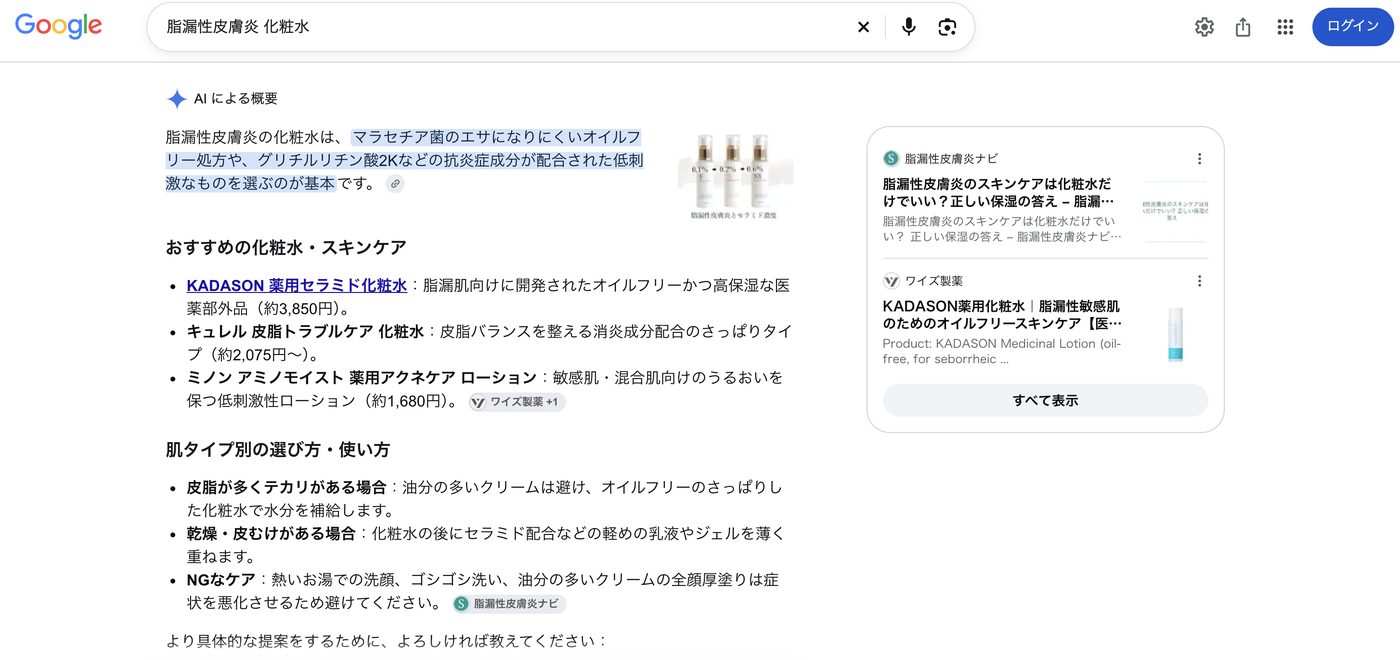1400x660 pixels.
Task: Click the ワイズ製薬 +1 source chip
Action: (x=517, y=402)
